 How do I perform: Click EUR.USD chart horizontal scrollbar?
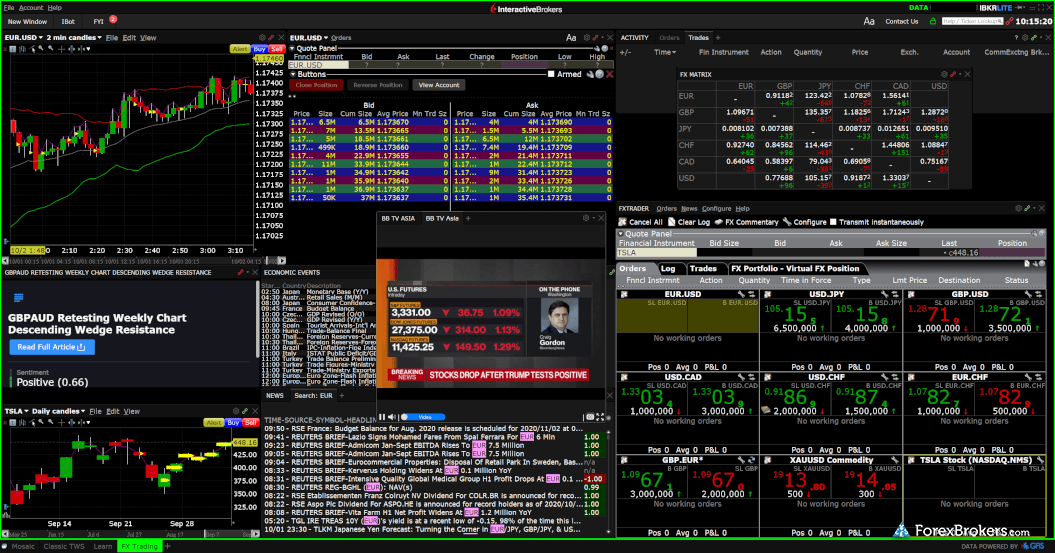tap(142, 260)
